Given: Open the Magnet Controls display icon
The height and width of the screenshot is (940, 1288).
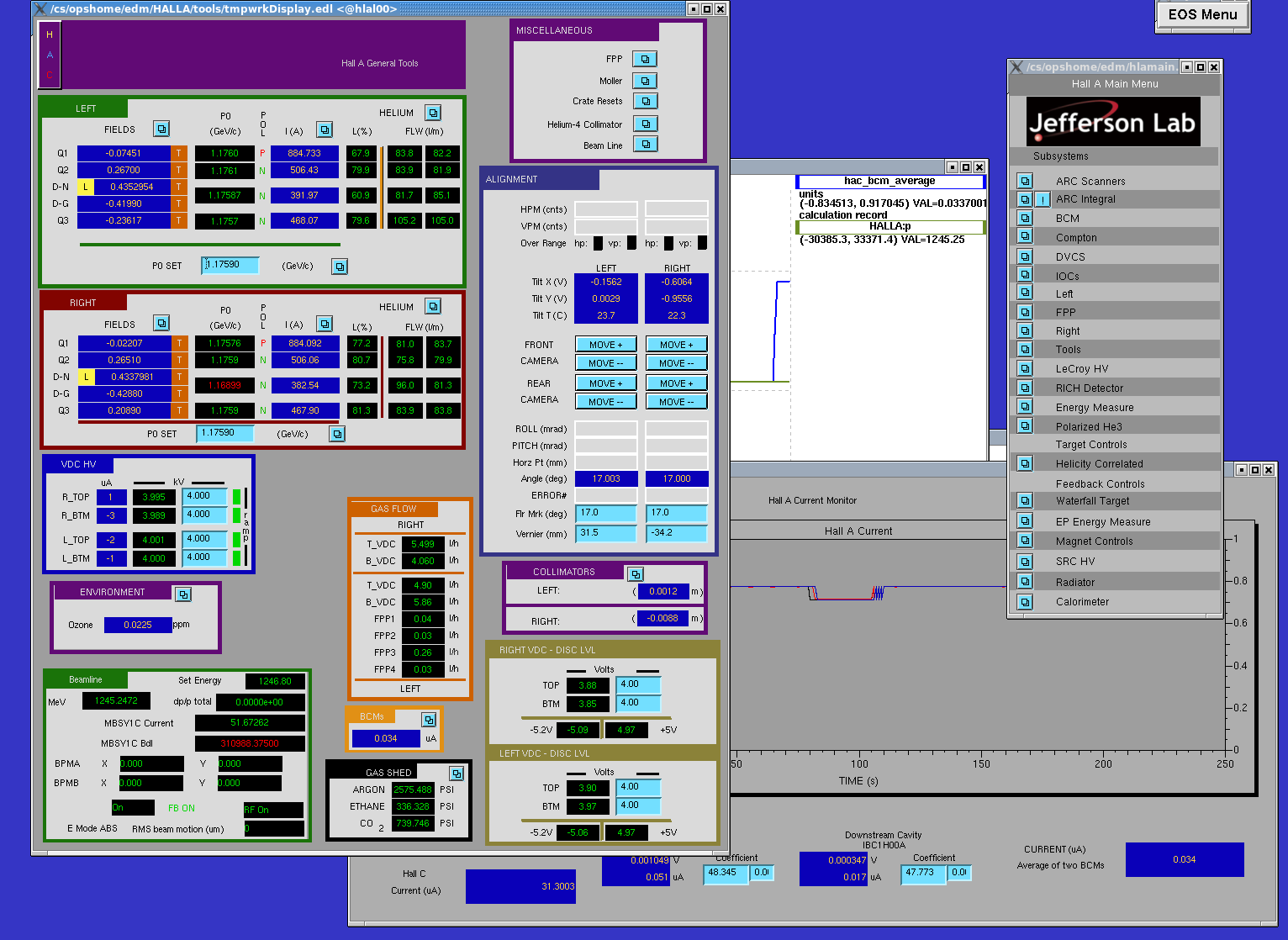Looking at the screenshot, I should point(1025,541).
